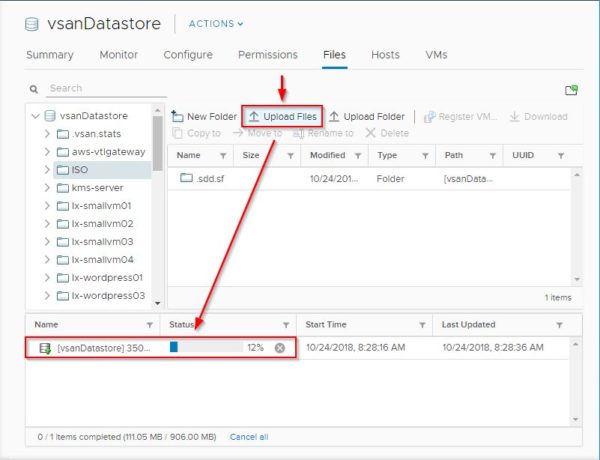Select the .vsan.stats tree folder
Viewport: 600px width, 460px height.
(x=89, y=134)
